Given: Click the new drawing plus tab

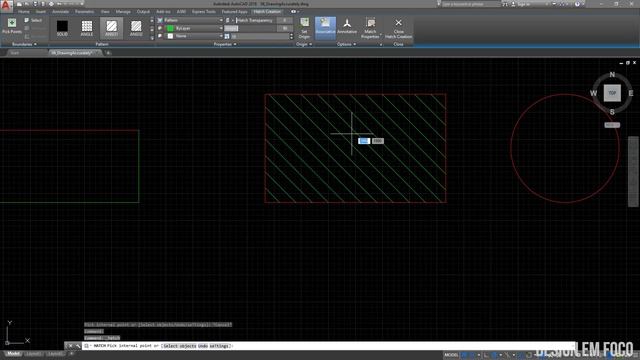Looking at the screenshot, I should coord(108,53).
